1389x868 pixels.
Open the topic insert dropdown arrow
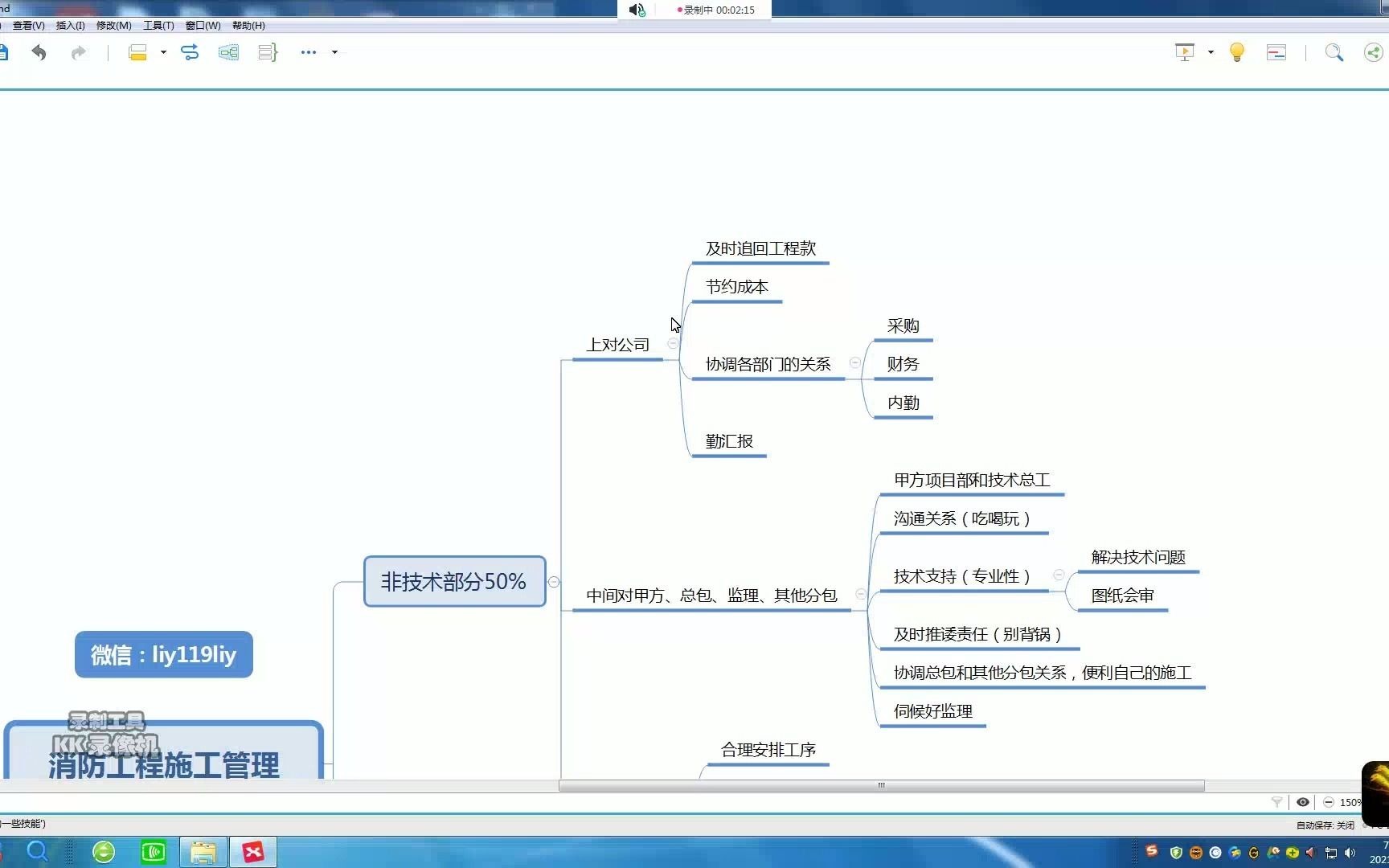coord(163,53)
